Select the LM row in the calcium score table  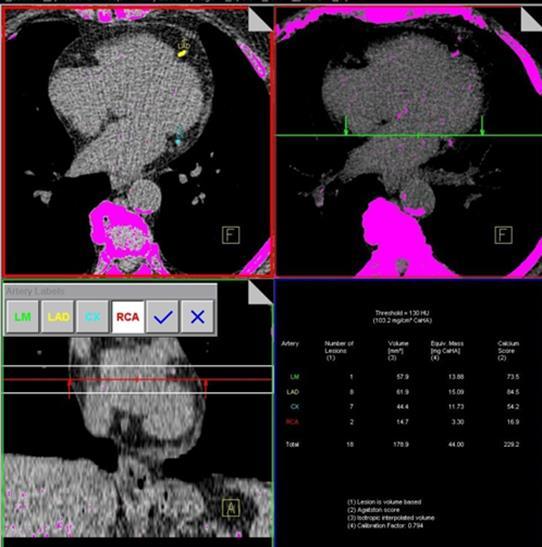click(x=401, y=377)
